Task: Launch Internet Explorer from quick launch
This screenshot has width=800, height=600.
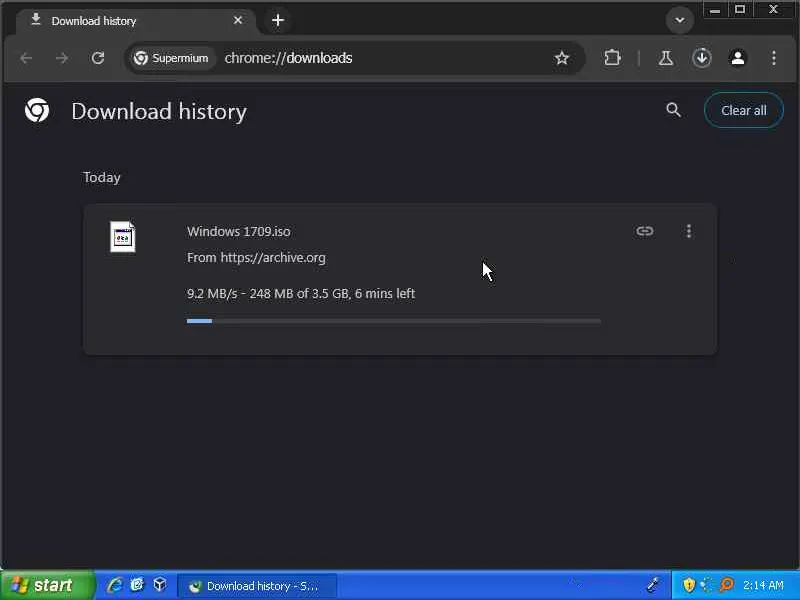Action: coord(115,585)
